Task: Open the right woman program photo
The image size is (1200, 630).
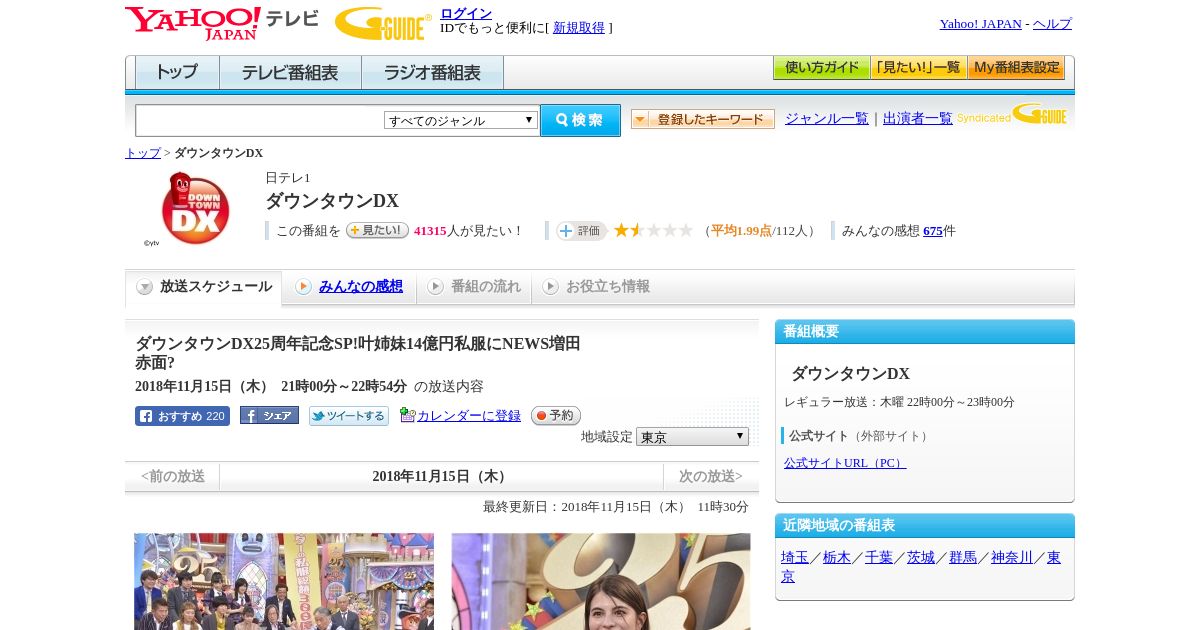Action: coord(601,581)
